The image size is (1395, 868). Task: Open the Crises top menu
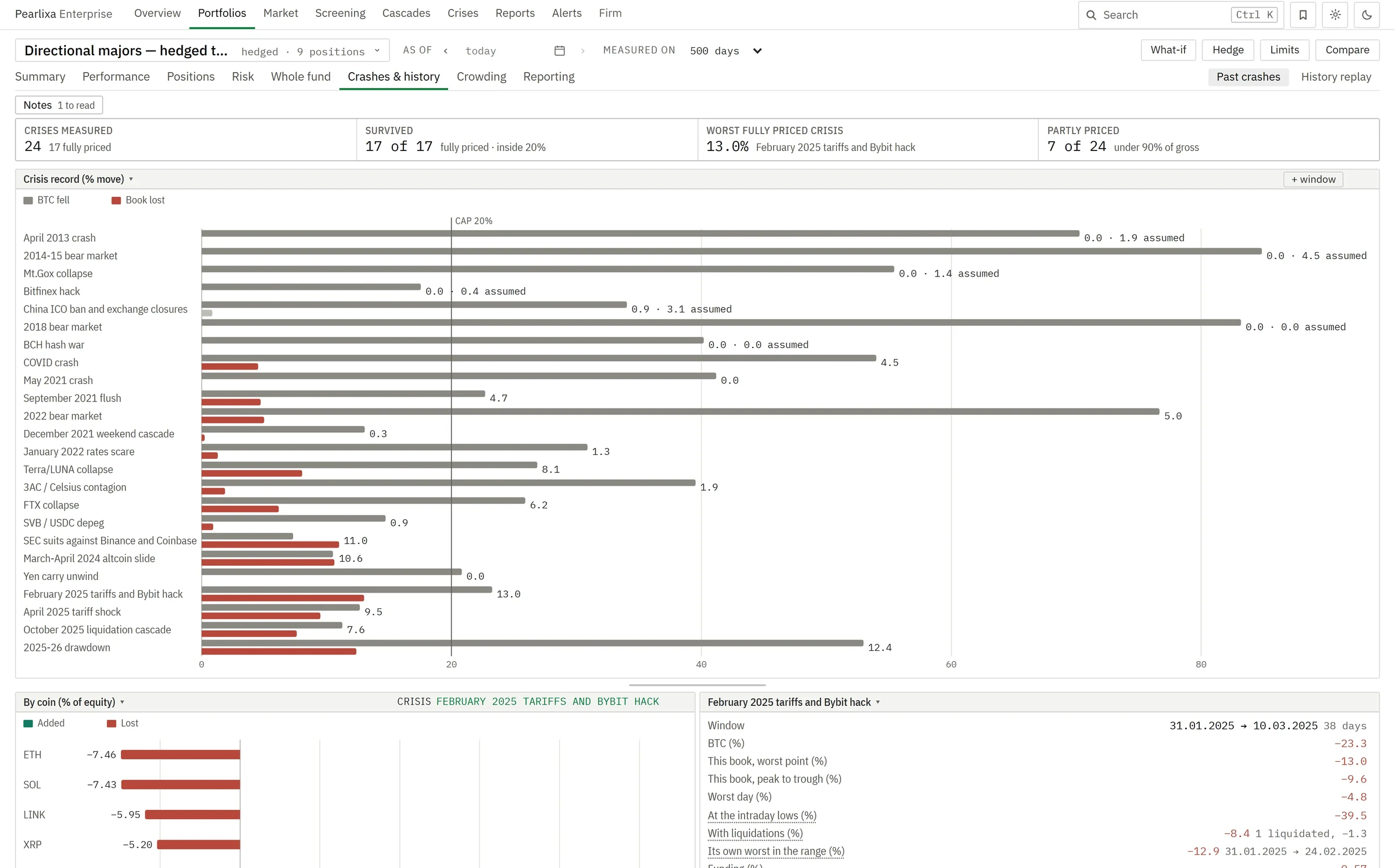[x=463, y=13]
